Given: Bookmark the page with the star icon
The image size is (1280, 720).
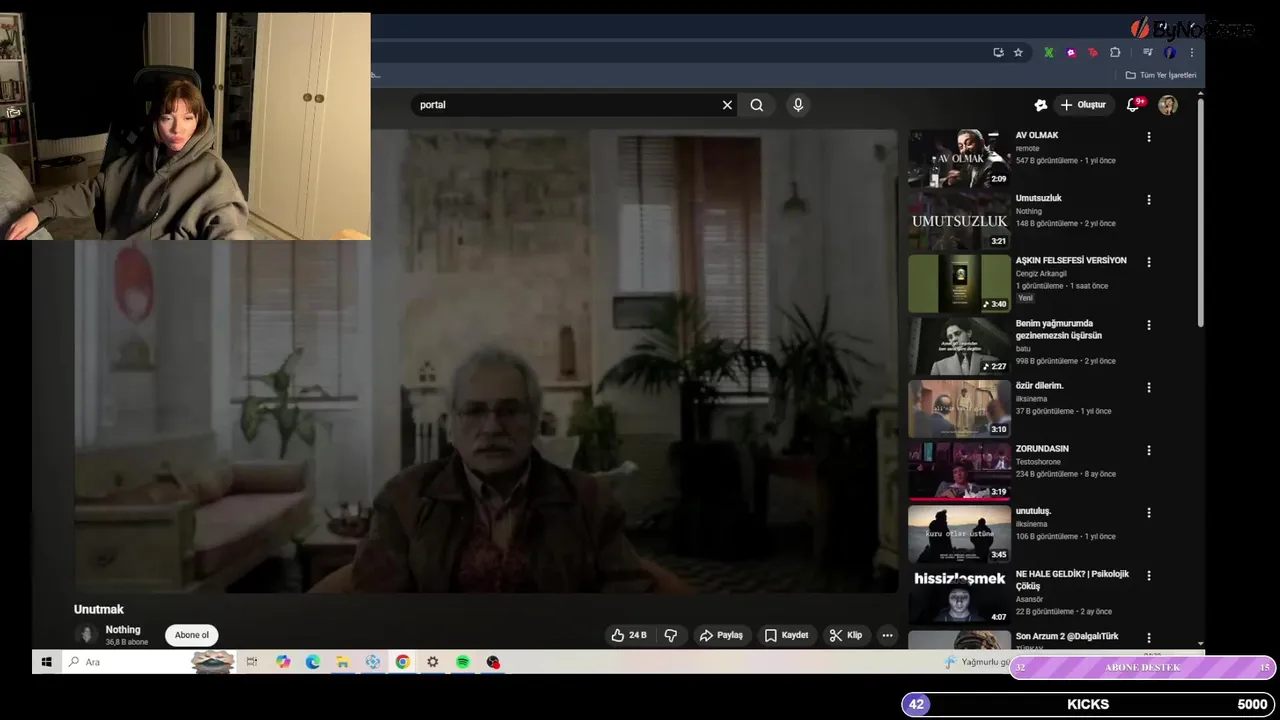Looking at the screenshot, I should coord(1018,52).
